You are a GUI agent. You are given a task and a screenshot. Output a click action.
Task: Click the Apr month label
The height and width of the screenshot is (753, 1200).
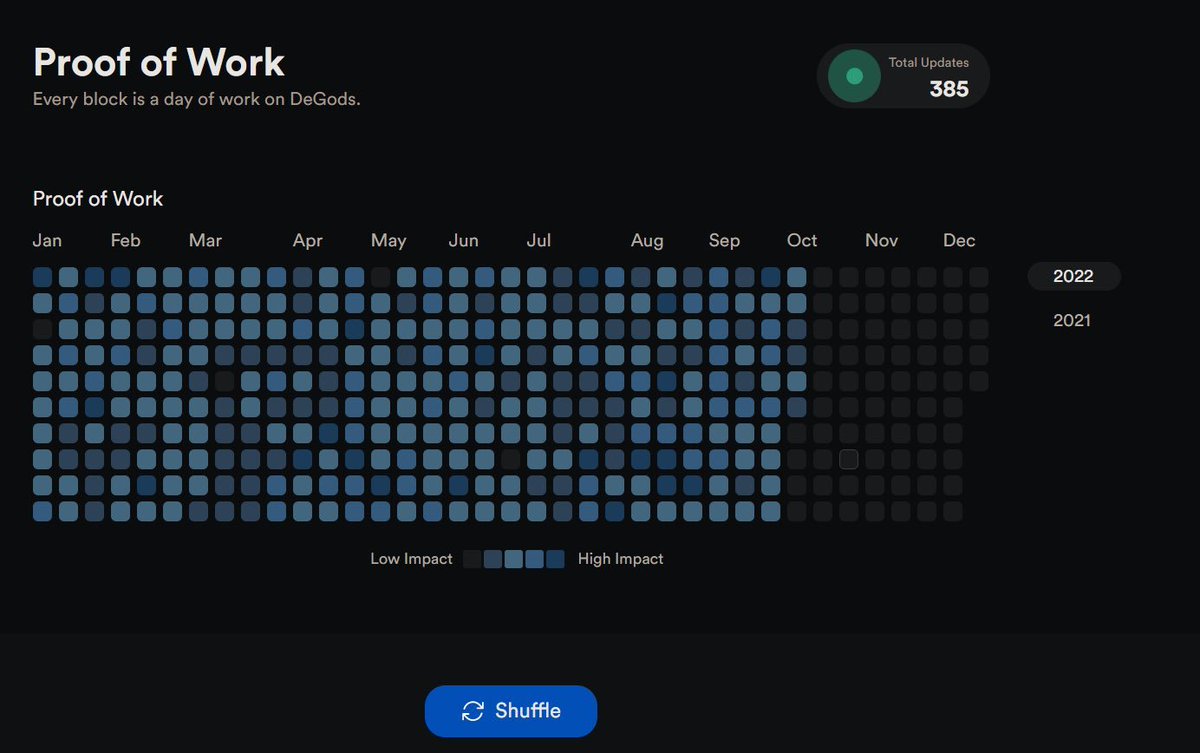[308, 240]
